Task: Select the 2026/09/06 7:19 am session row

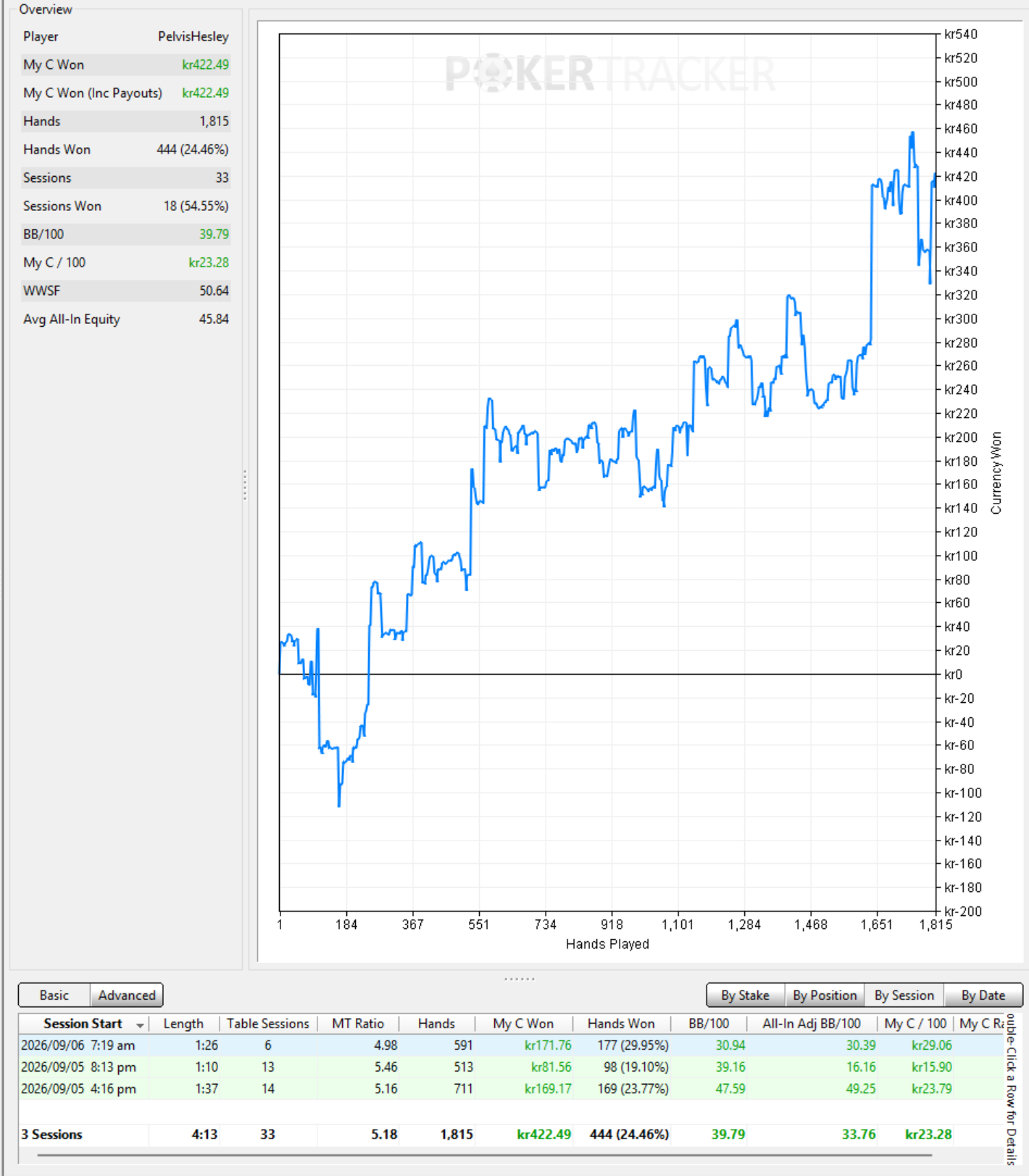Action: [x=511, y=1045]
